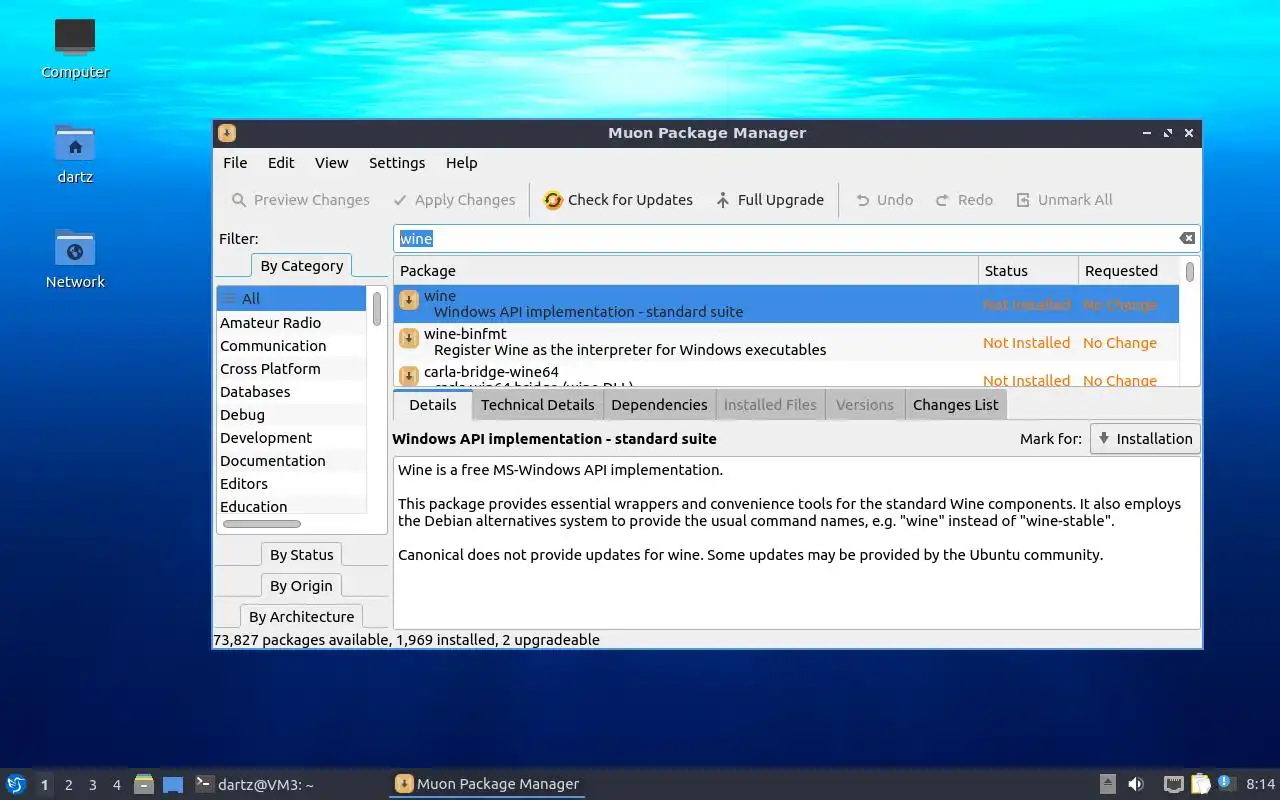Image resolution: width=1280 pixels, height=800 pixels.
Task: Select the wine-binfmt package row
Action: point(786,342)
